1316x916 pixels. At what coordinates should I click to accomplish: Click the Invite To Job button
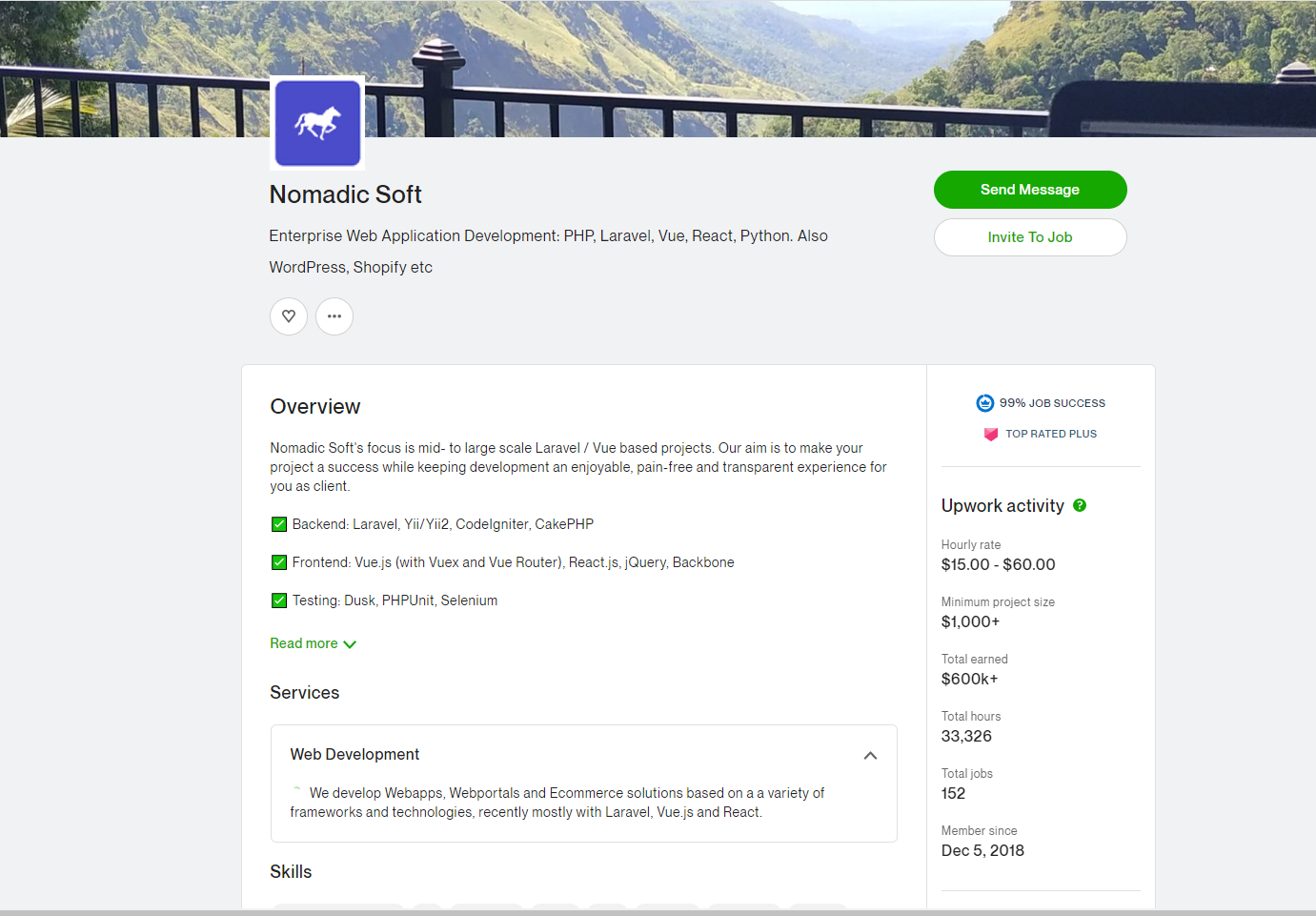[x=1030, y=237]
